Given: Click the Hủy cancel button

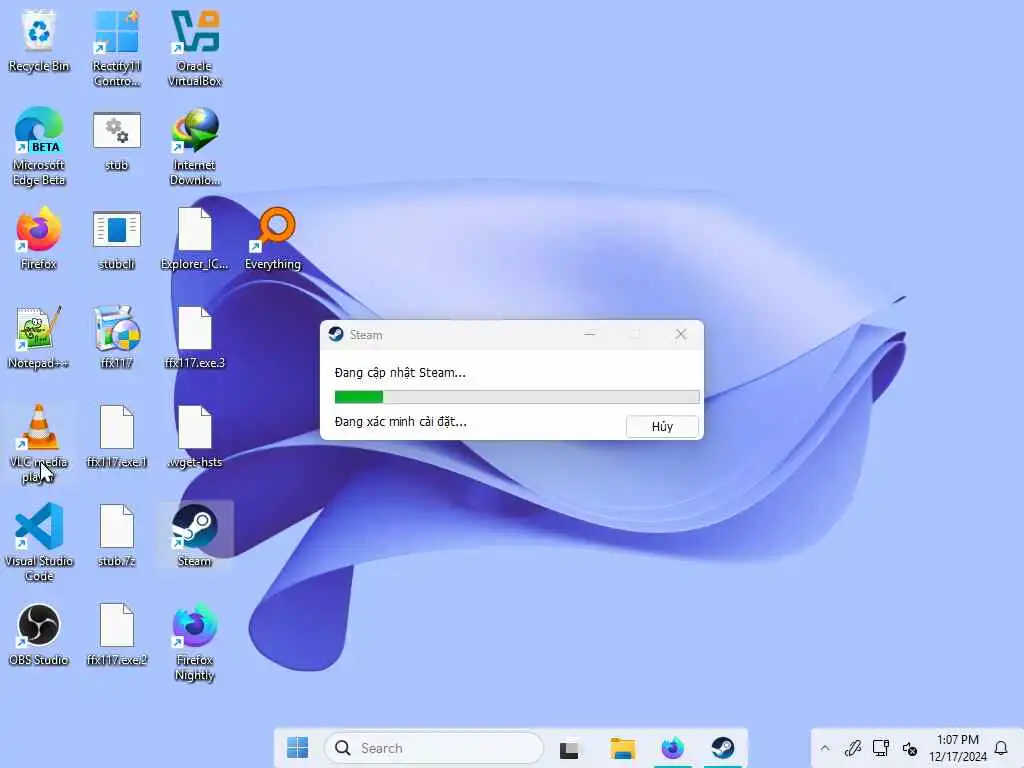Looking at the screenshot, I should click(662, 426).
